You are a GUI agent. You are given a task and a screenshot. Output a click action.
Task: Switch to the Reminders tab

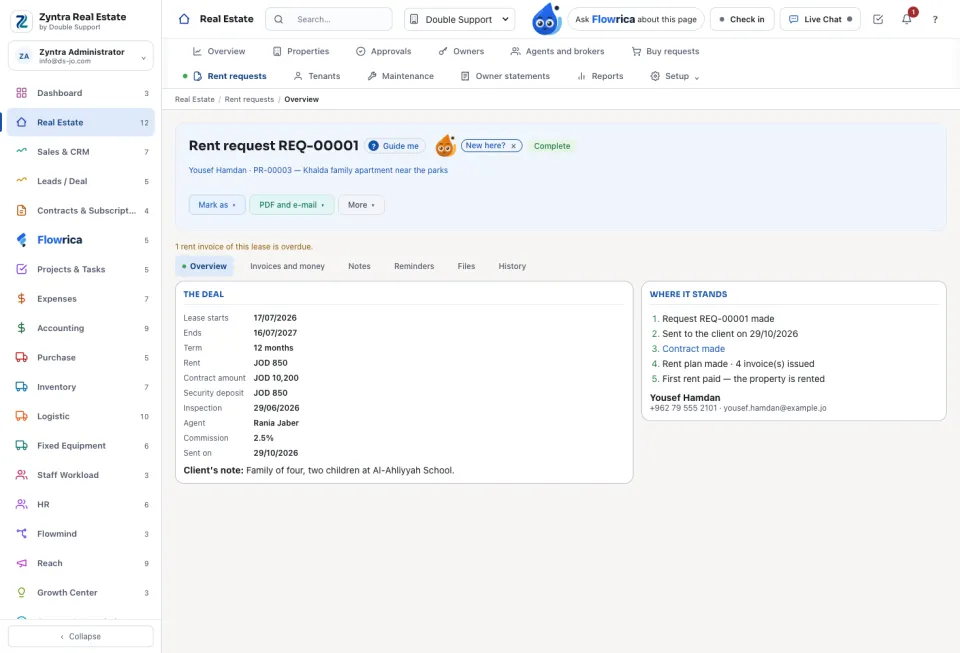pyautogui.click(x=414, y=266)
